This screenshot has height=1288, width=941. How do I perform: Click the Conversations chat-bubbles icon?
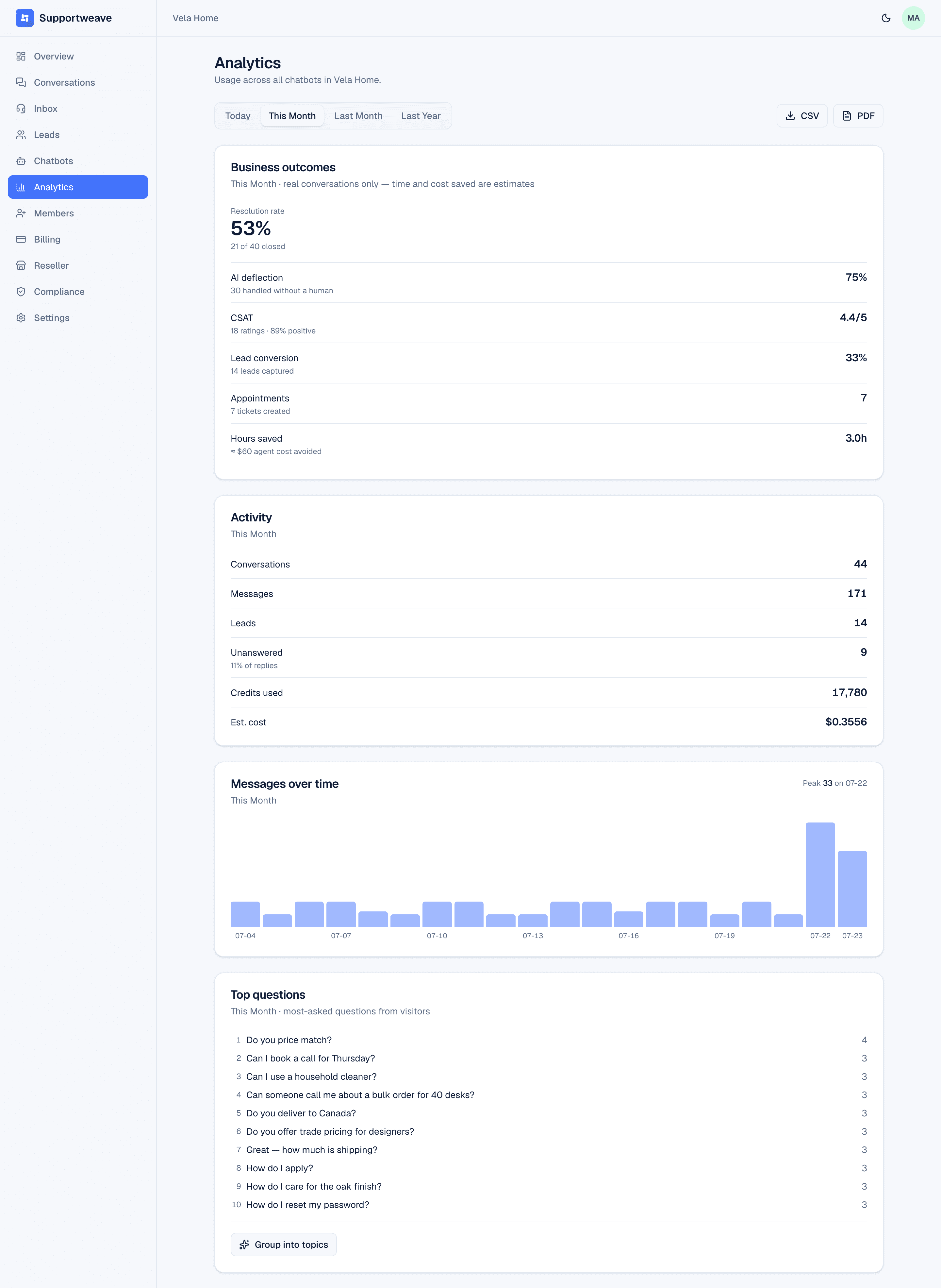click(x=21, y=83)
